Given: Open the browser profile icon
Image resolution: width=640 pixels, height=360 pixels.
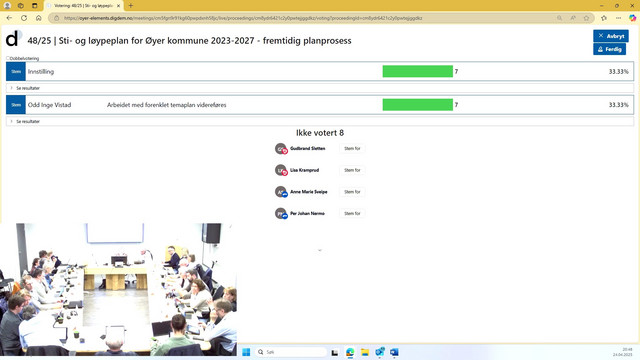Looking at the screenshot, I should [x=7, y=6].
